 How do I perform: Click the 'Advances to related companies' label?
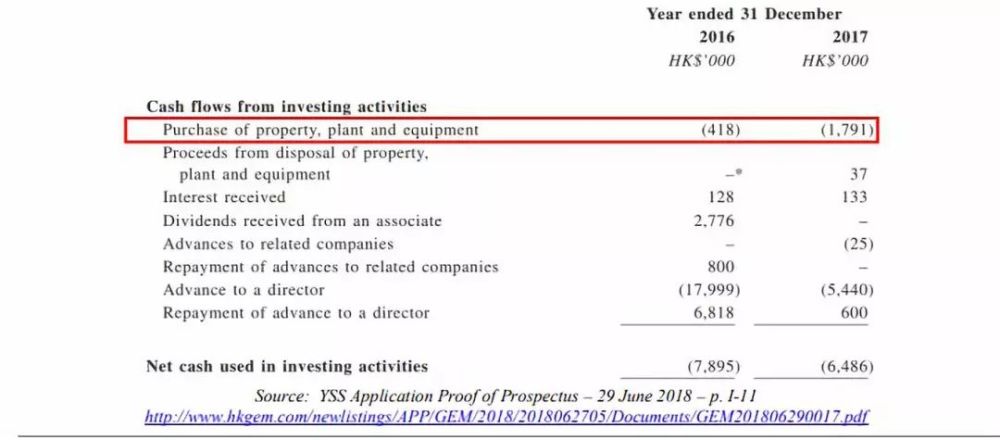point(278,244)
